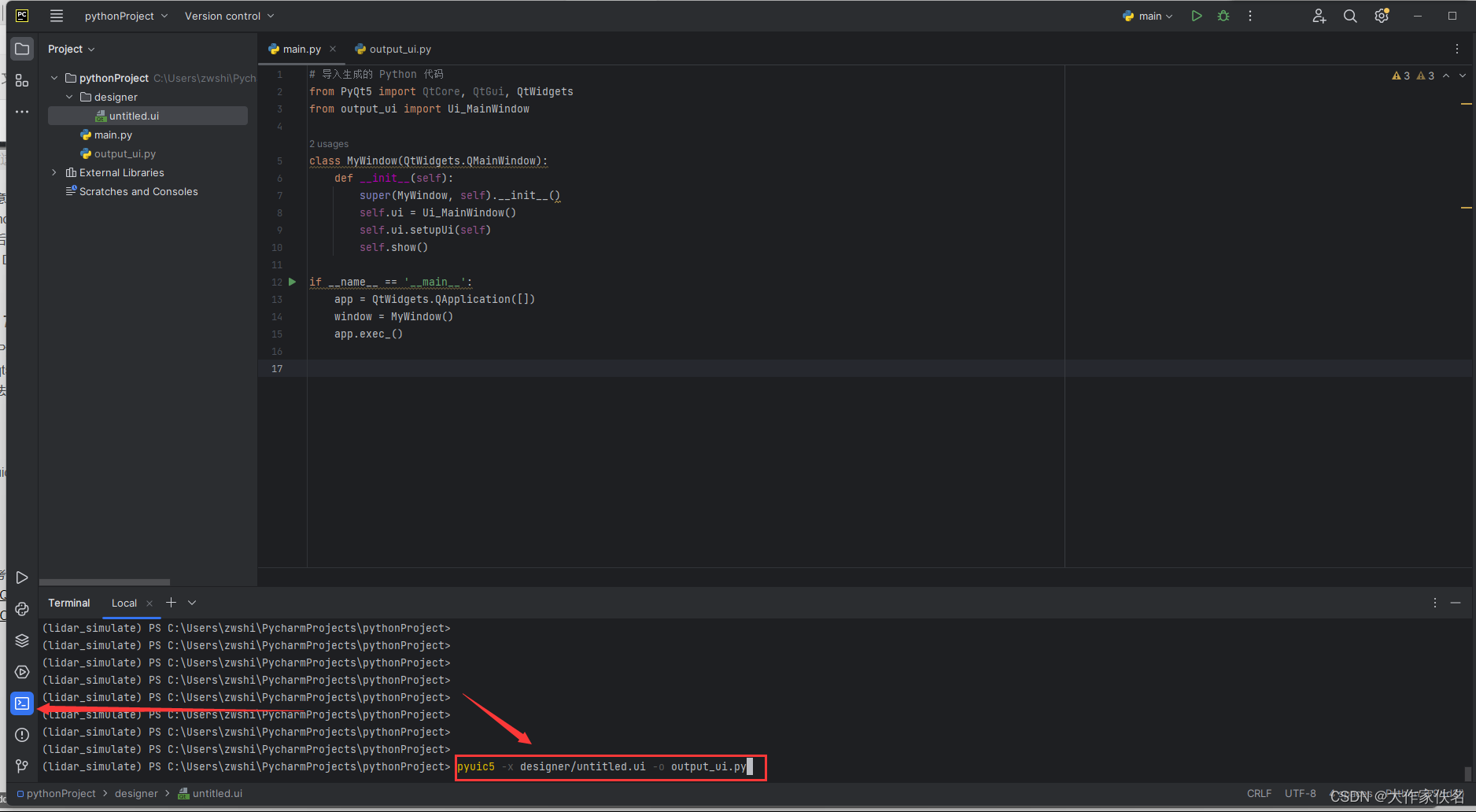Open the Services tool window
The width and height of the screenshot is (1476, 812).
[x=22, y=672]
